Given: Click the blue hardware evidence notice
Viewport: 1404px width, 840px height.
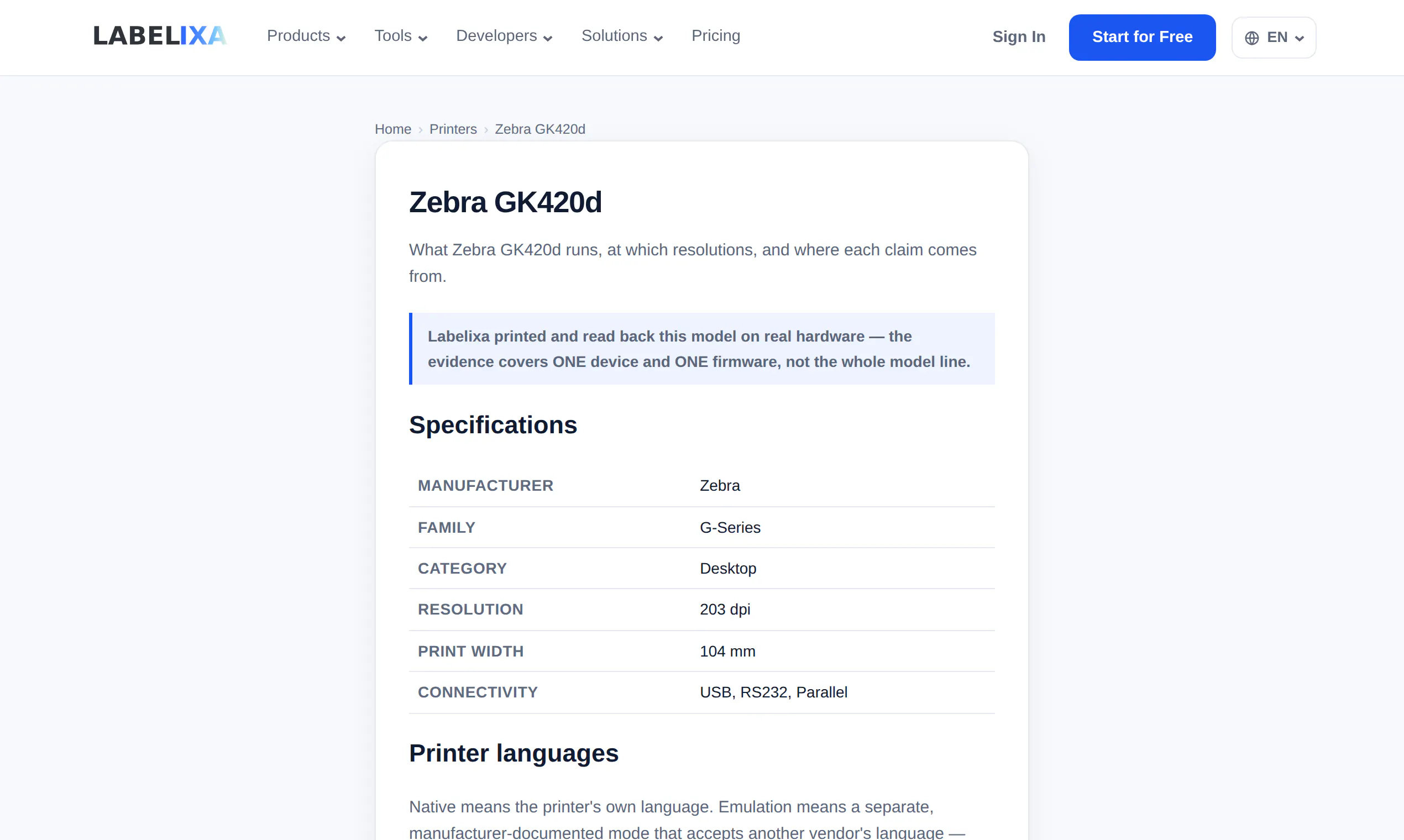Looking at the screenshot, I should coord(701,349).
